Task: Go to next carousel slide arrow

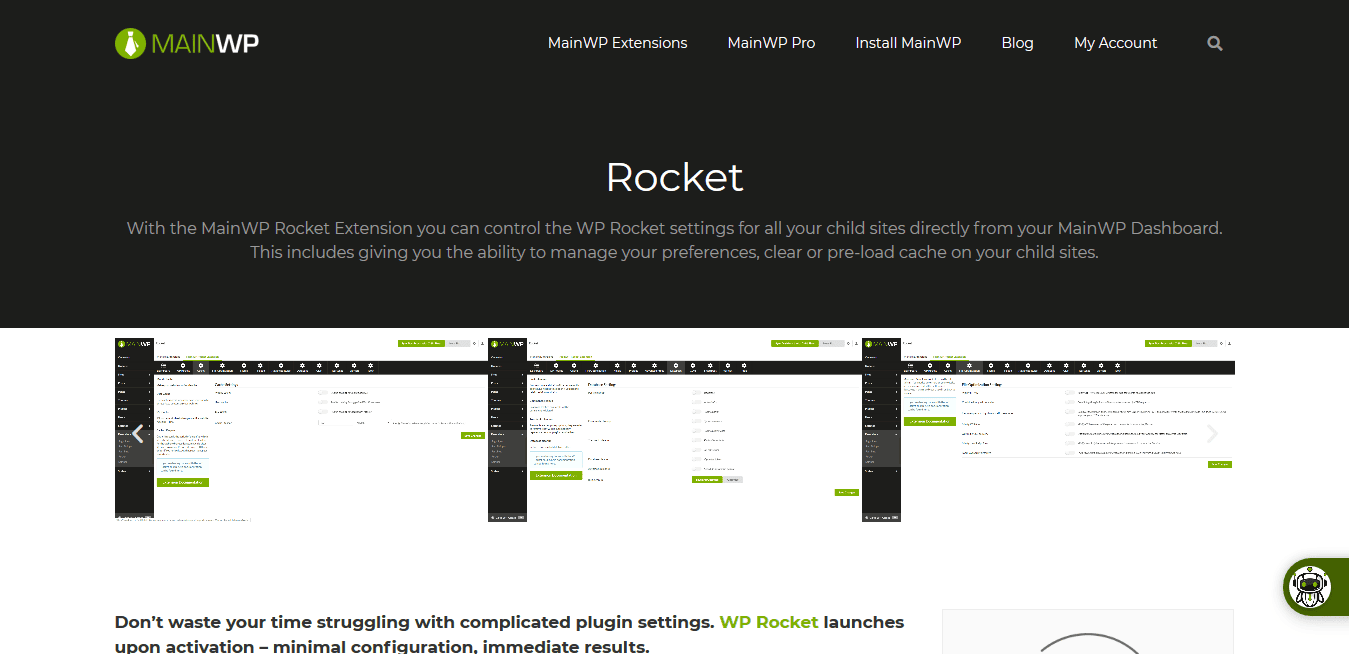Action: coord(1212,433)
